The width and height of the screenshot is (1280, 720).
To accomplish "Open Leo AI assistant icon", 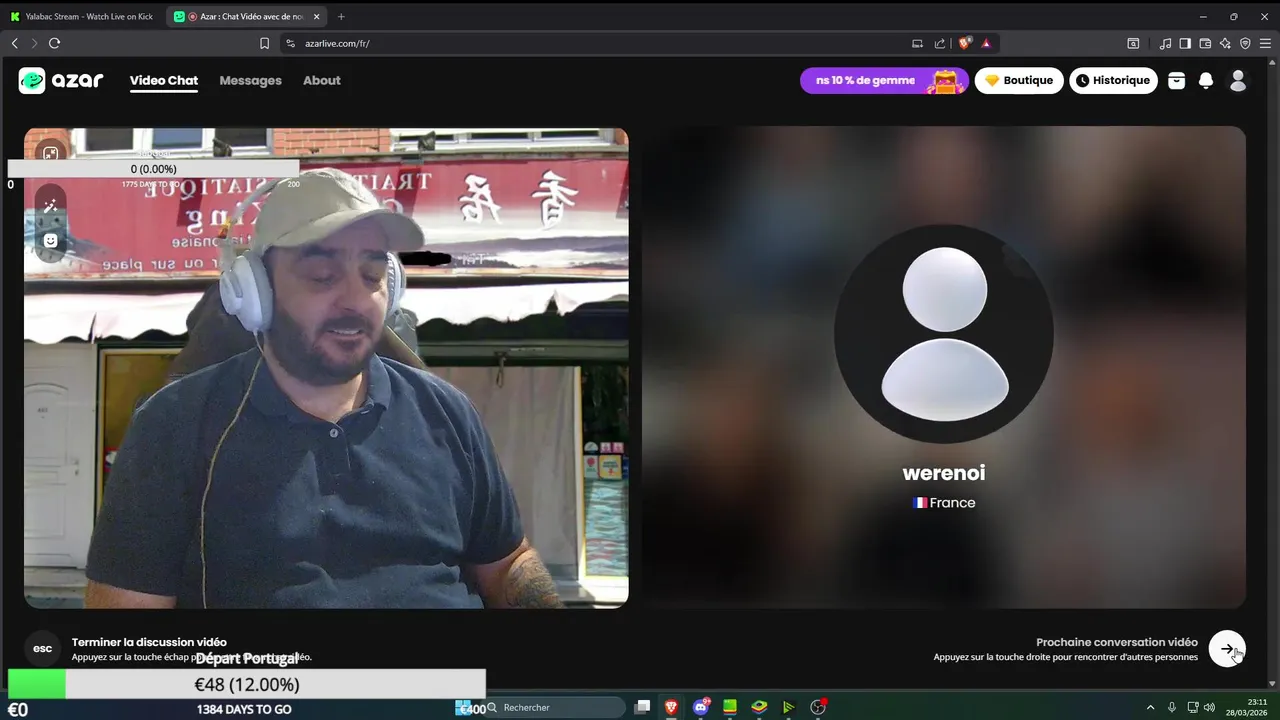I will click(x=1225, y=43).
